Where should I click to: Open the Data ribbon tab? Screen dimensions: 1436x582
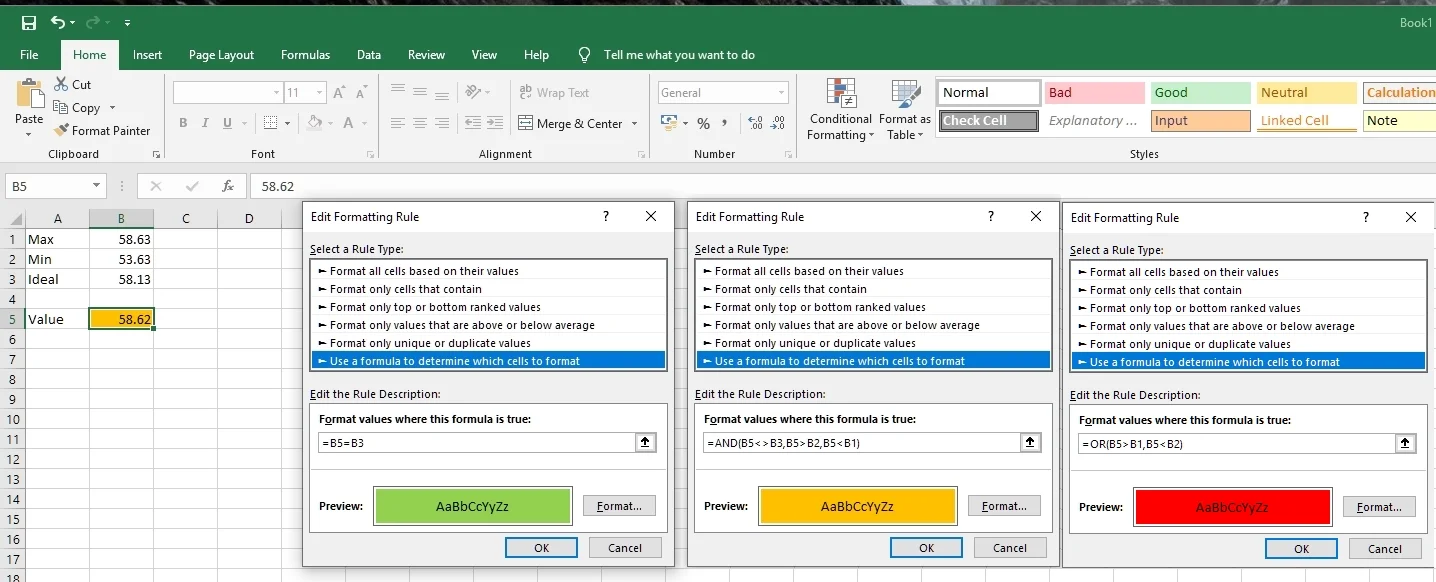click(369, 55)
